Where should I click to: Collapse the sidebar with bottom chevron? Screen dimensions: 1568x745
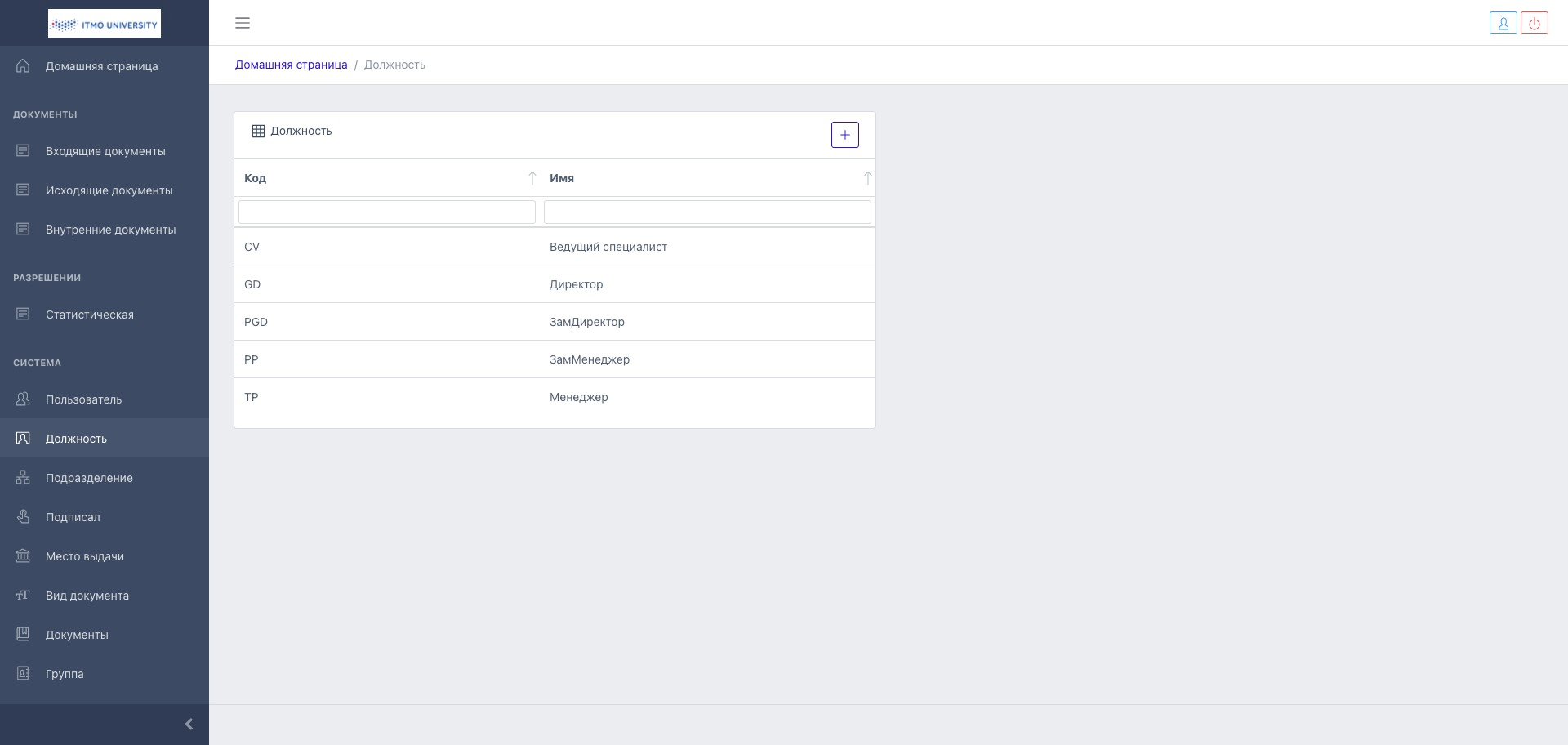[x=189, y=725]
